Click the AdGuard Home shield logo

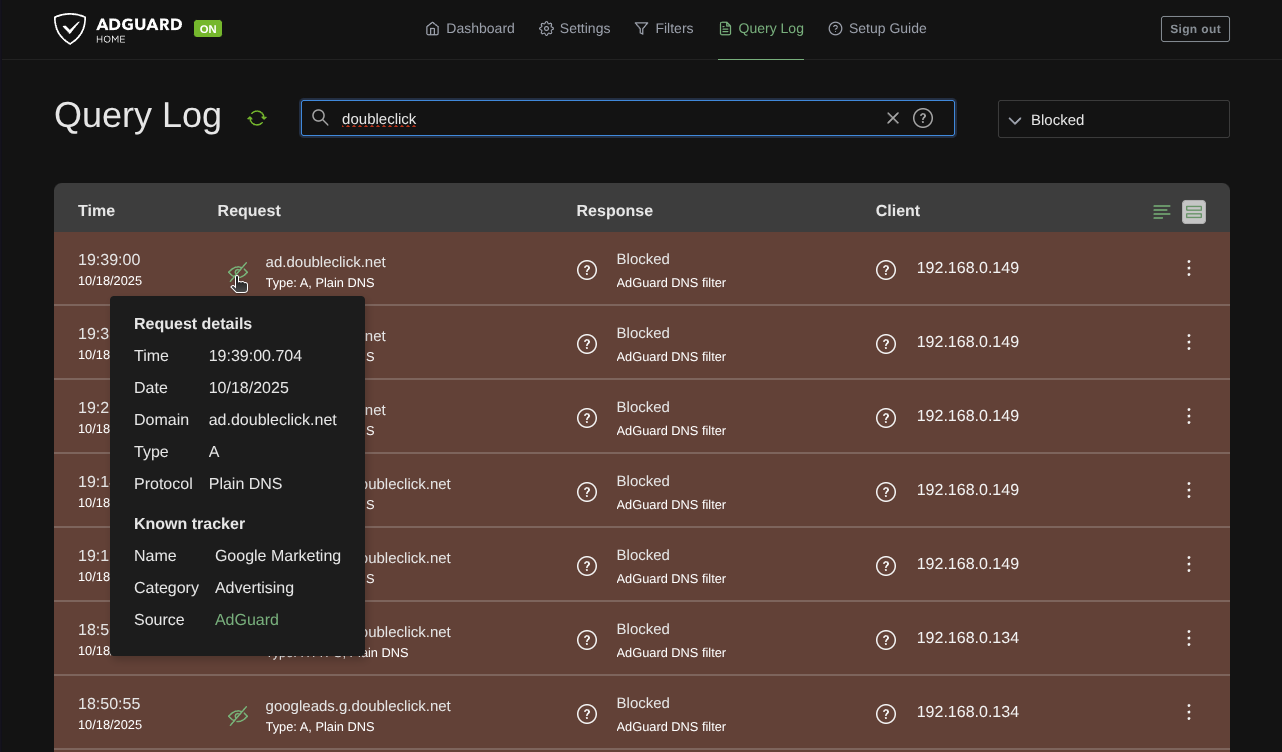click(x=70, y=28)
